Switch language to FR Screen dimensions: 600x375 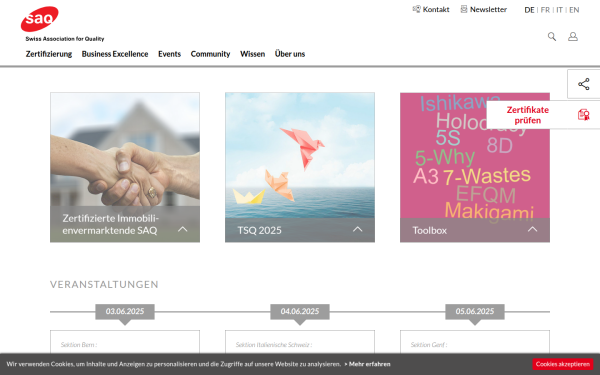tap(545, 10)
